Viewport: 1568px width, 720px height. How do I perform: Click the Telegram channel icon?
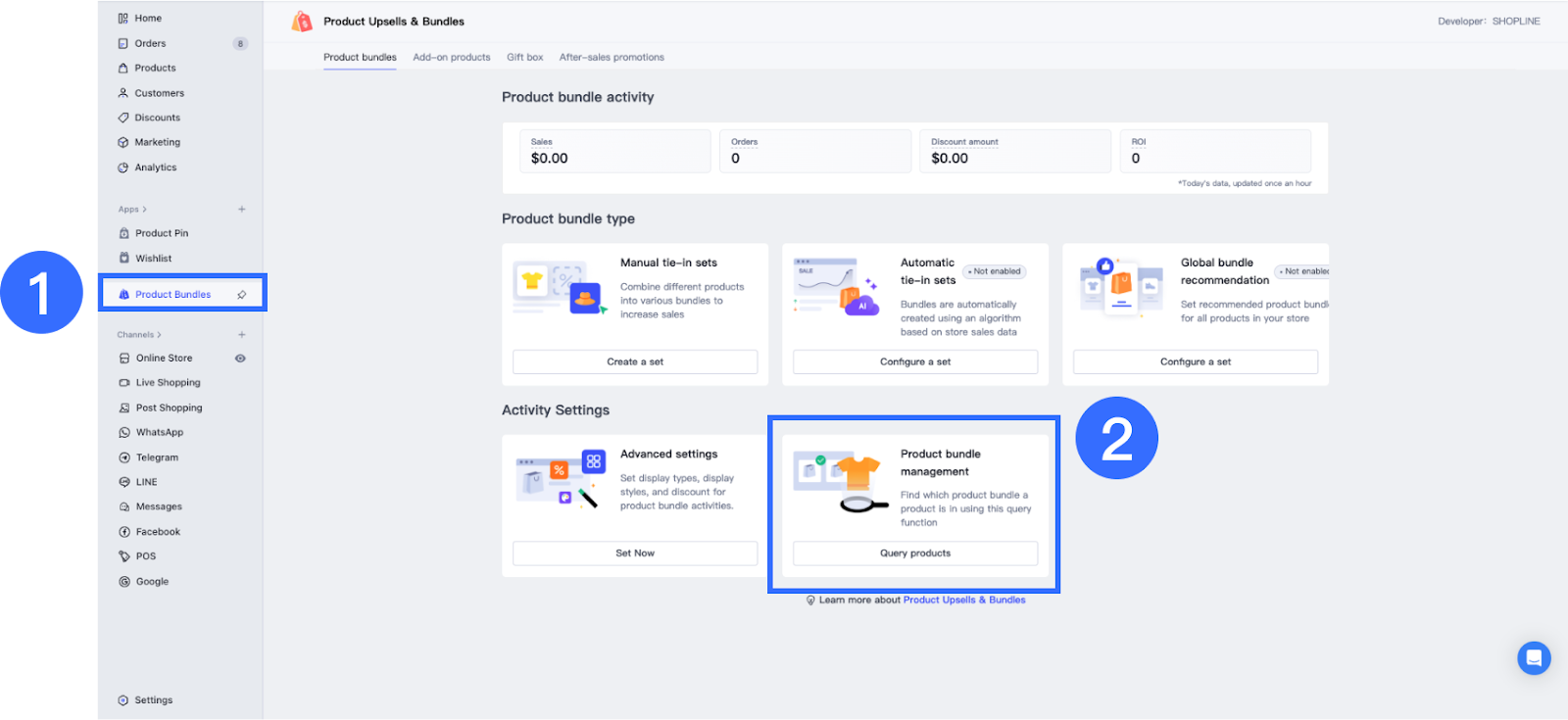[124, 457]
